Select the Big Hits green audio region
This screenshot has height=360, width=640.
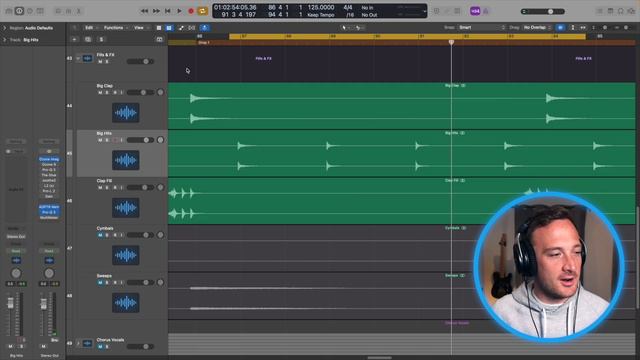pyautogui.click(x=402, y=153)
